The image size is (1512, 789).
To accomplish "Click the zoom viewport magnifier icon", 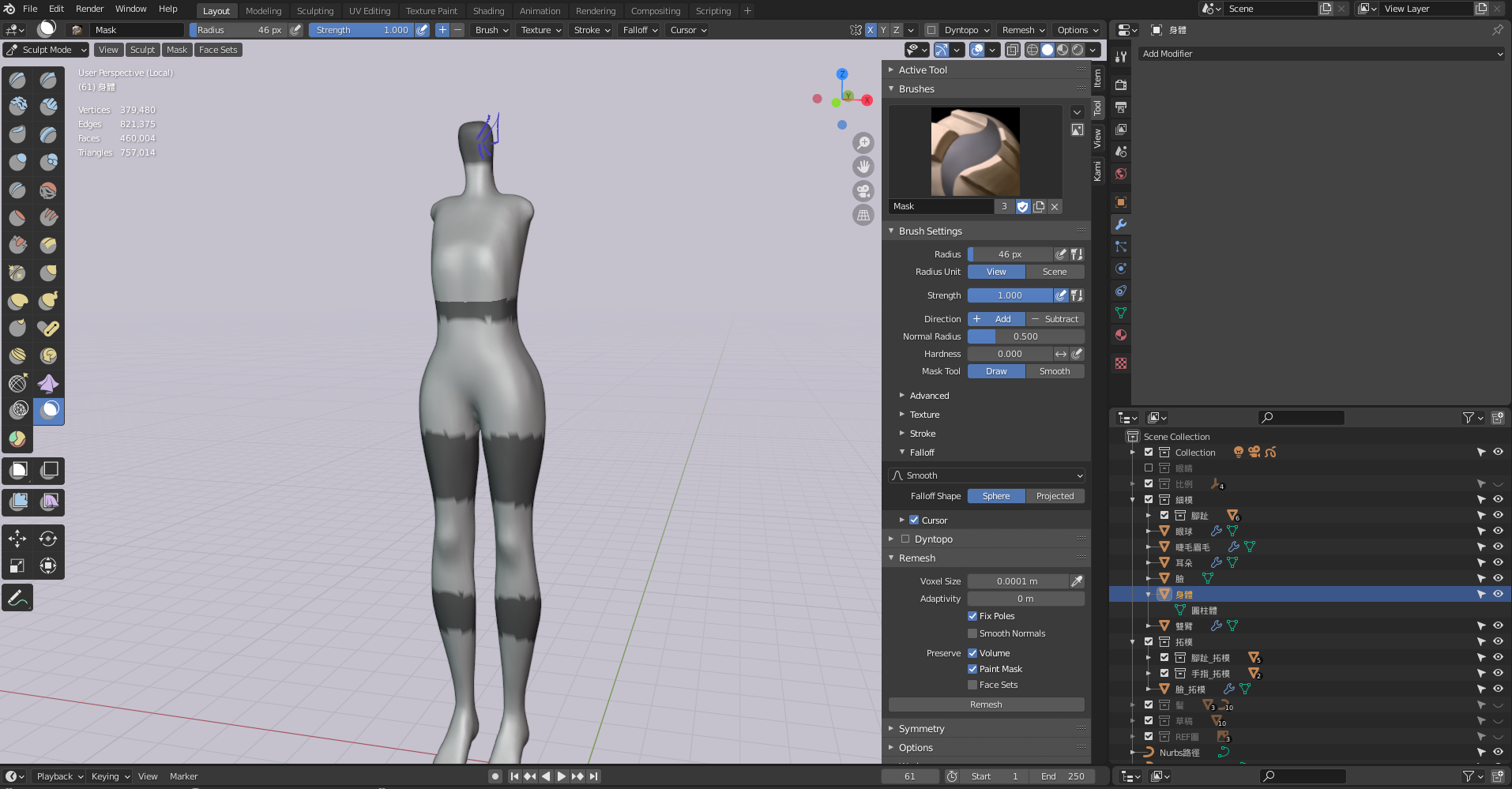I will [863, 143].
